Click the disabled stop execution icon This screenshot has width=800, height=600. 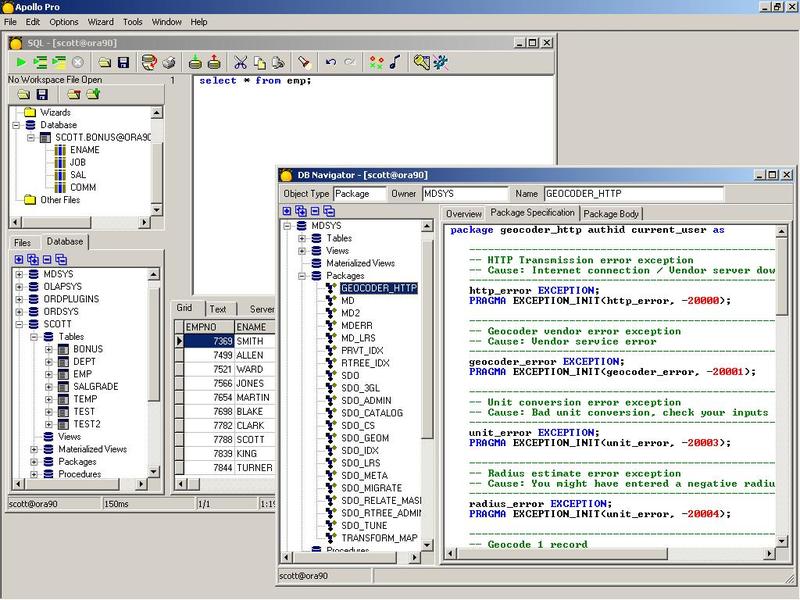[x=78, y=62]
